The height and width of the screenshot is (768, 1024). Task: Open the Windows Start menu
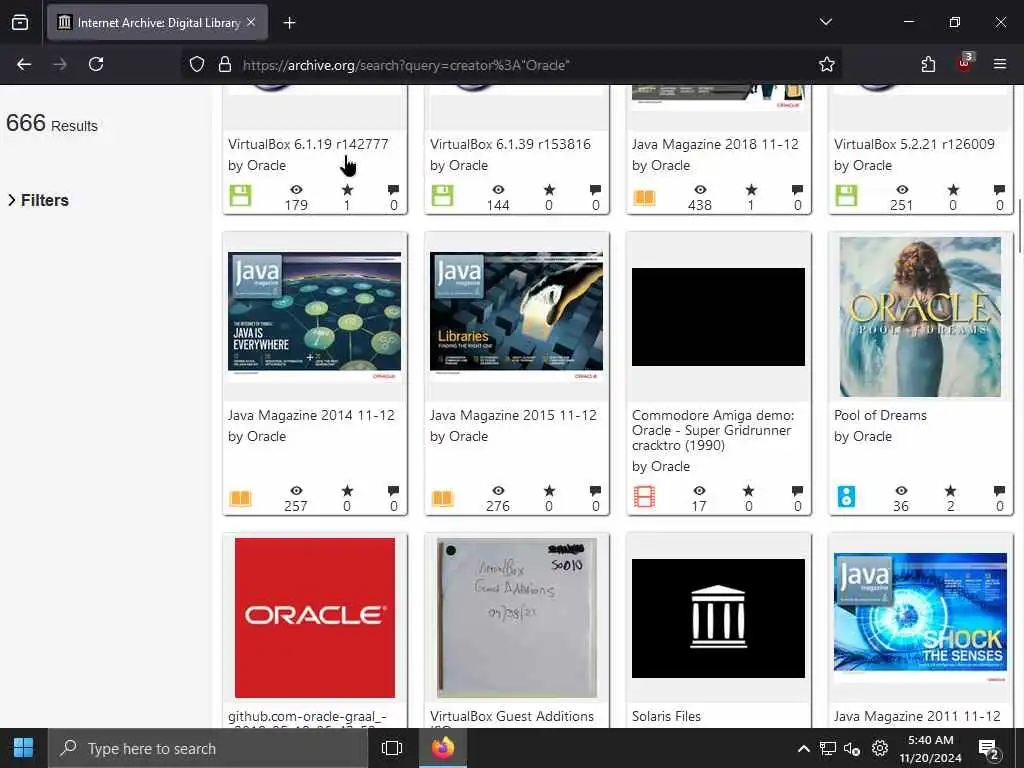pyautogui.click(x=24, y=748)
